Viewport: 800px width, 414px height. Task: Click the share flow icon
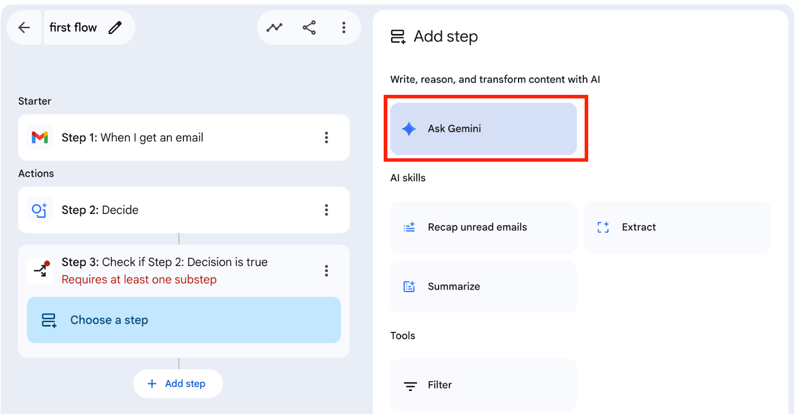click(309, 28)
